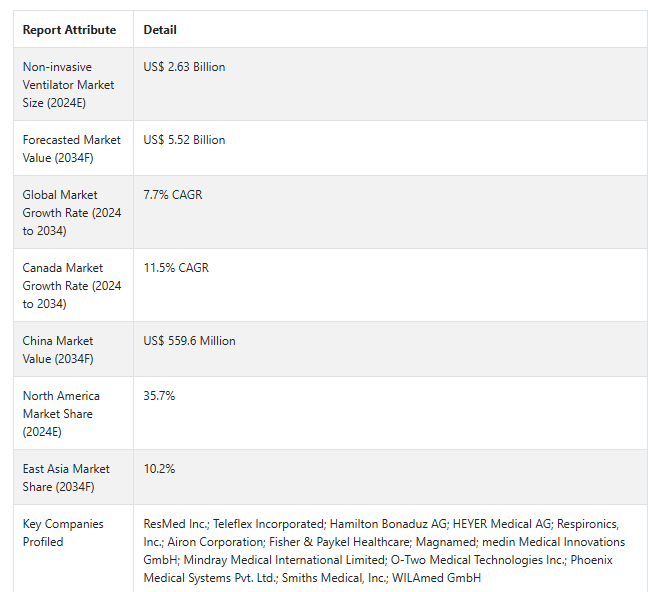Click the US$ 559.6 Million value
This screenshot has width=648, height=592.
[x=189, y=341]
